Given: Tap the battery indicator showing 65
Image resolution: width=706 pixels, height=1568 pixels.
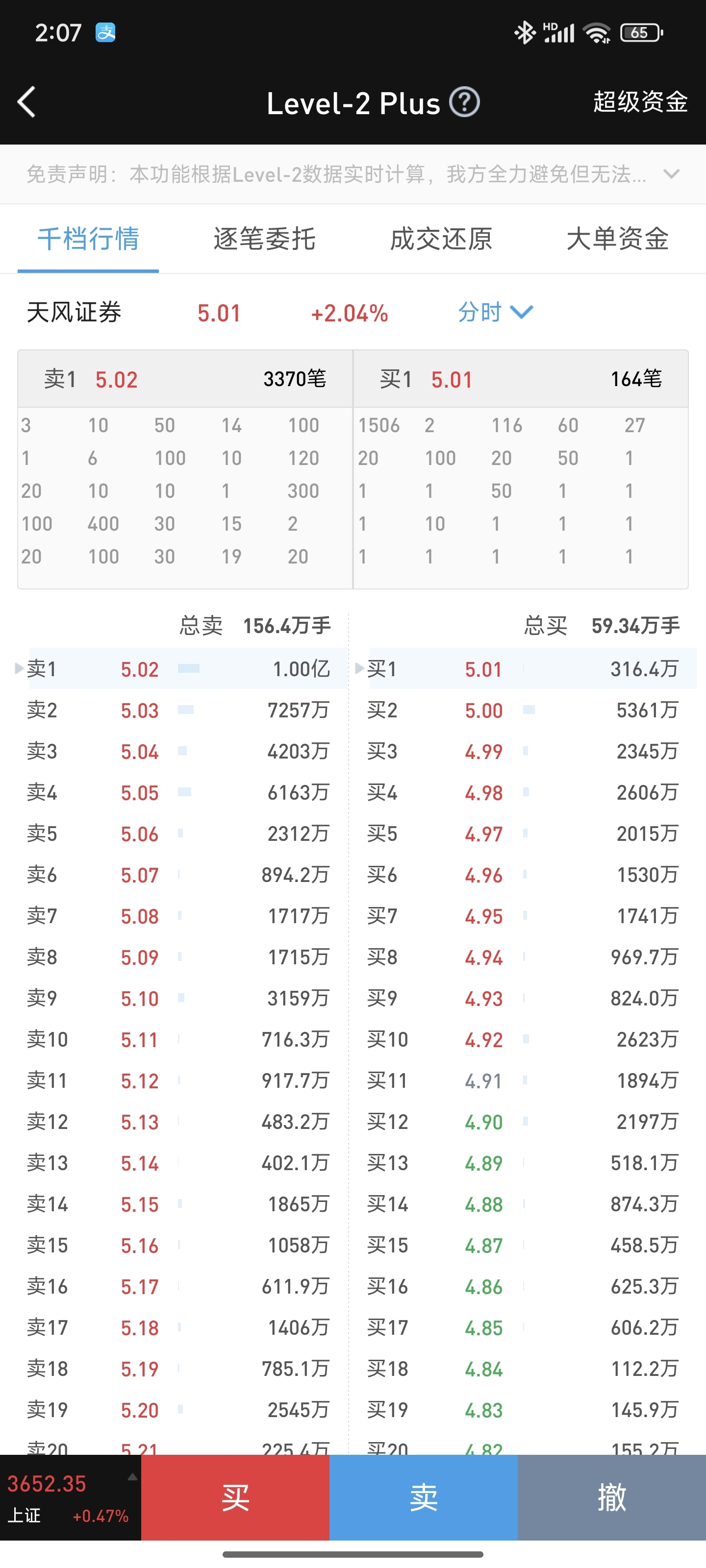Looking at the screenshot, I should point(641,32).
